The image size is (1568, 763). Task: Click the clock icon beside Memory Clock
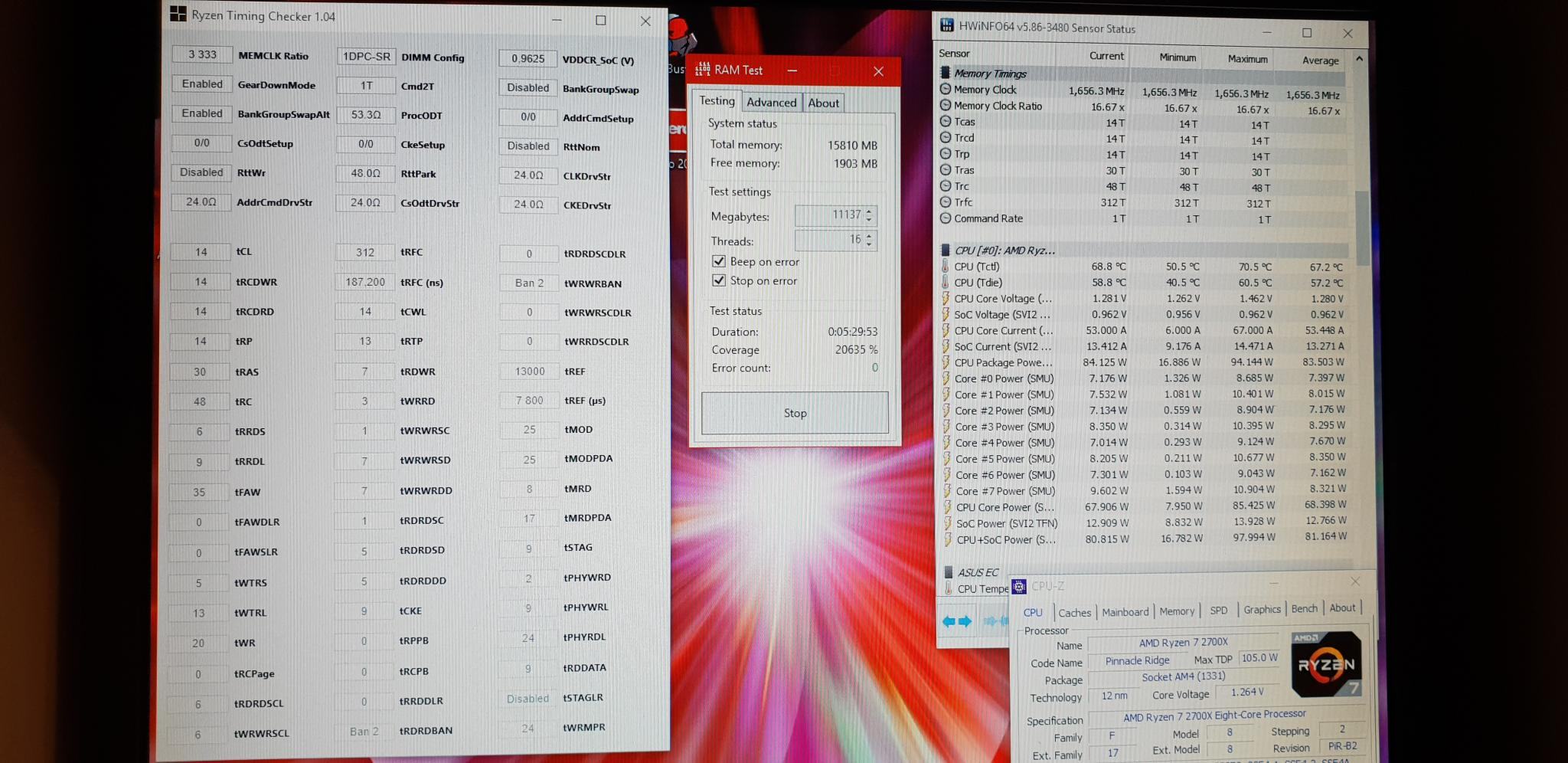[946, 89]
